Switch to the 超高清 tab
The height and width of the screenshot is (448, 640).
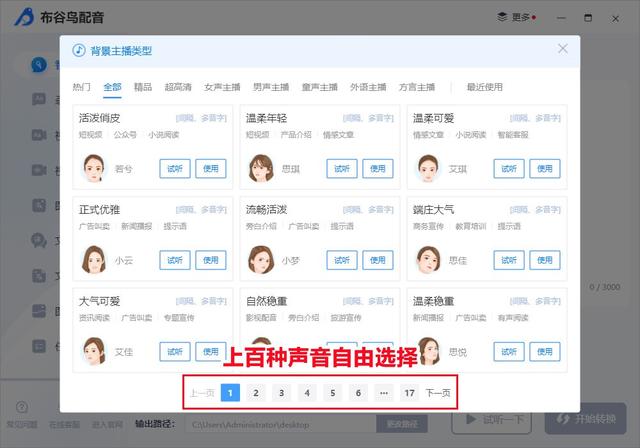tap(178, 87)
